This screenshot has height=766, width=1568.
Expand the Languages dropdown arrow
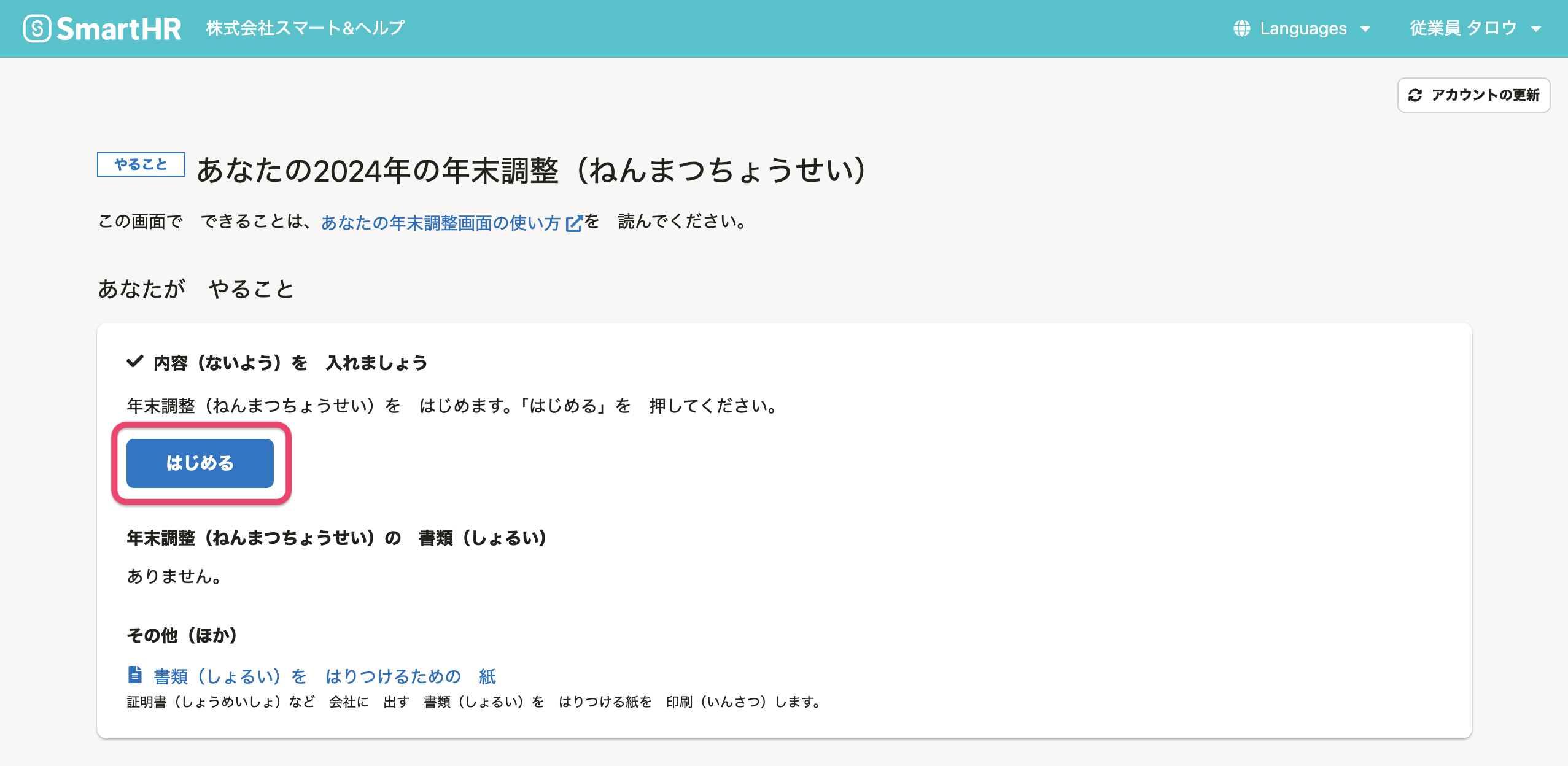click(1365, 29)
